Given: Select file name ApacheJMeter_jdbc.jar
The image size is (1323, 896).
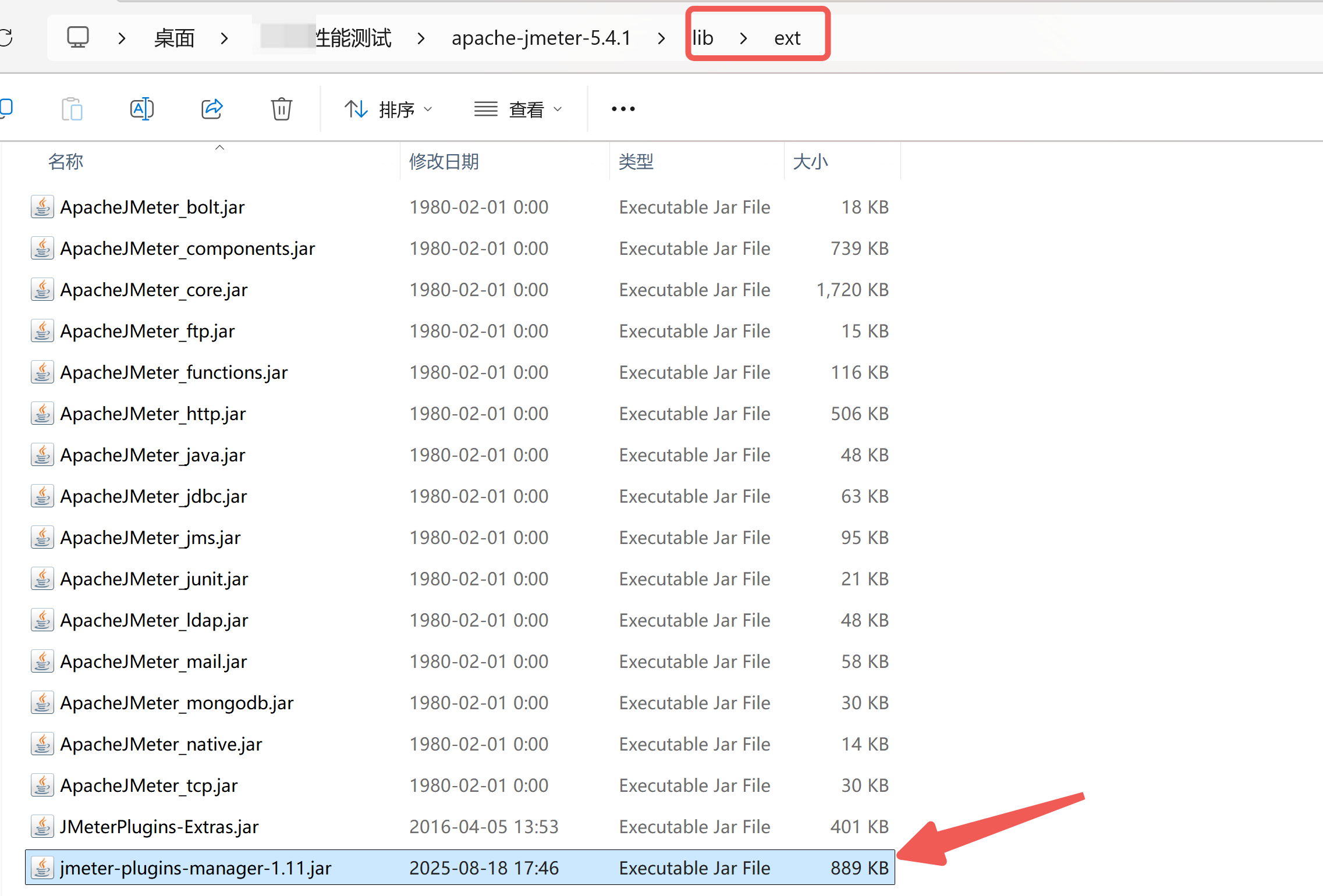Looking at the screenshot, I should (154, 496).
